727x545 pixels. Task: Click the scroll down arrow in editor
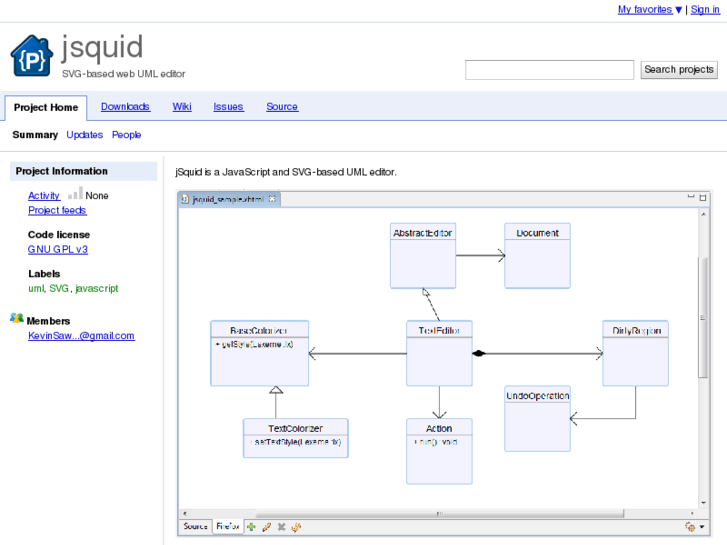tap(703, 503)
